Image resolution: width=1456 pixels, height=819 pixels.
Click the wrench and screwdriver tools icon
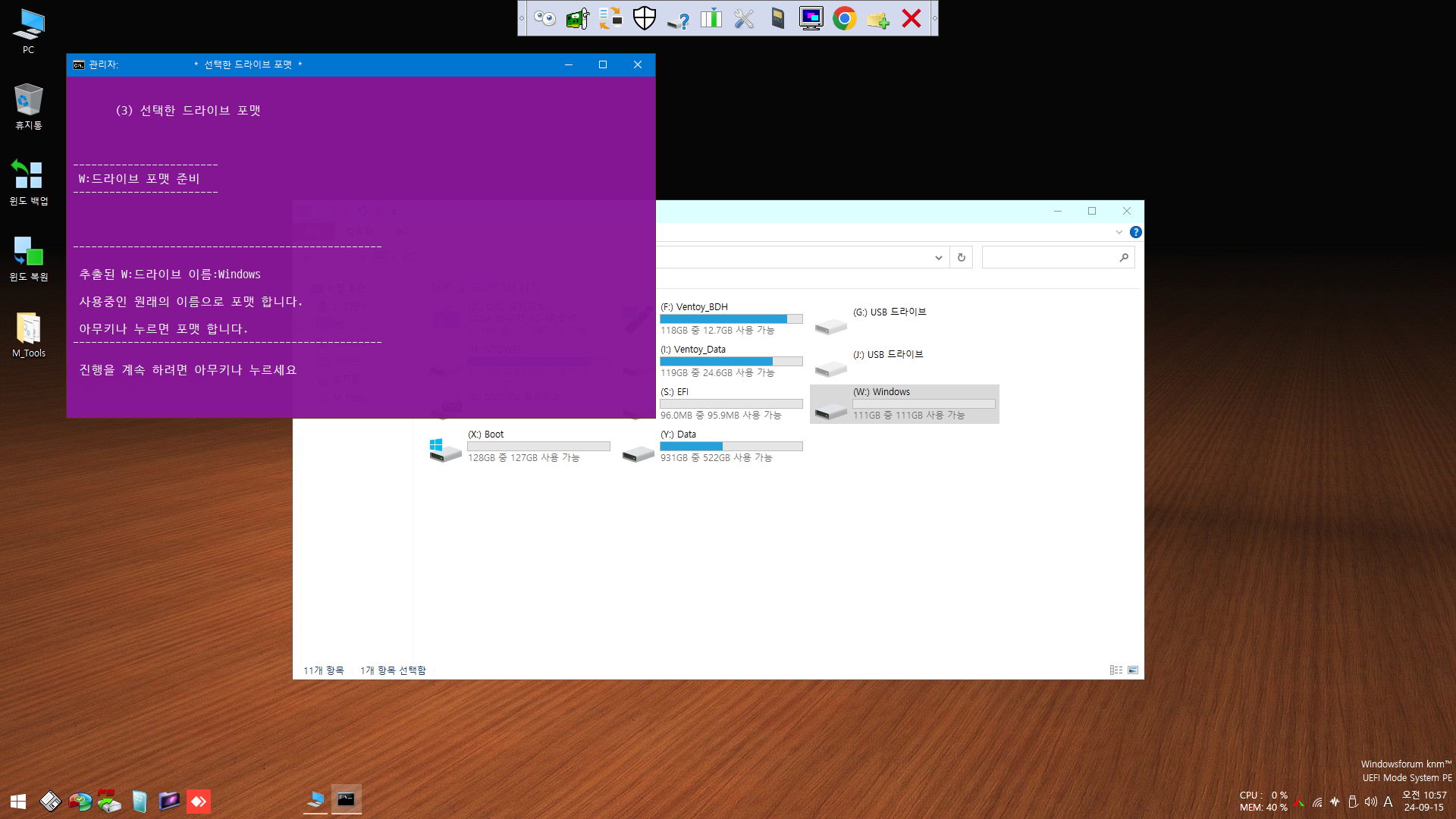click(745, 18)
